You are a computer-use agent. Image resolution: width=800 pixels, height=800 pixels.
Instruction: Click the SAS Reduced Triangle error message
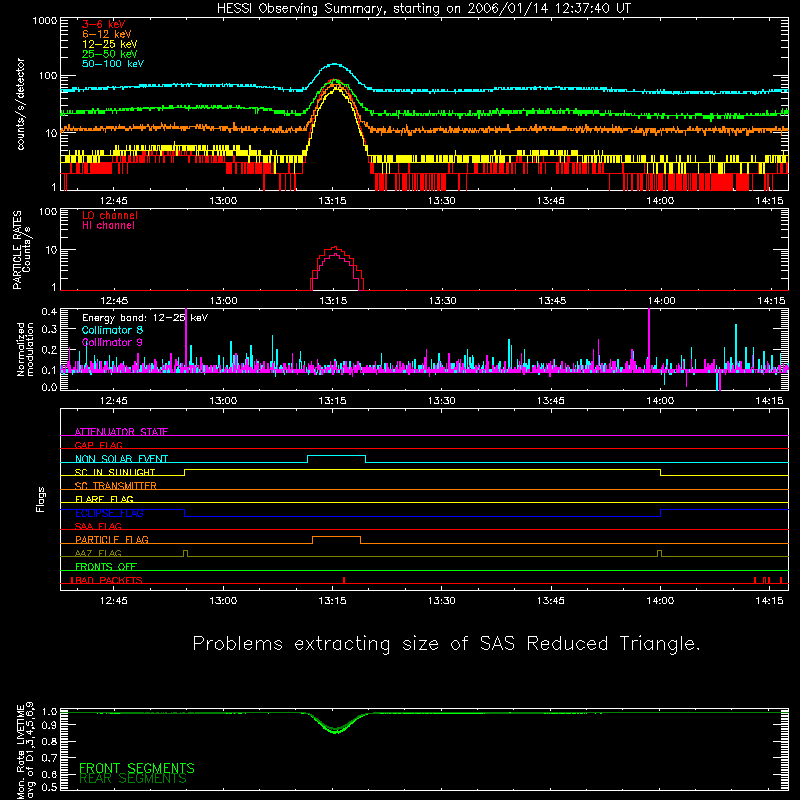click(x=446, y=644)
